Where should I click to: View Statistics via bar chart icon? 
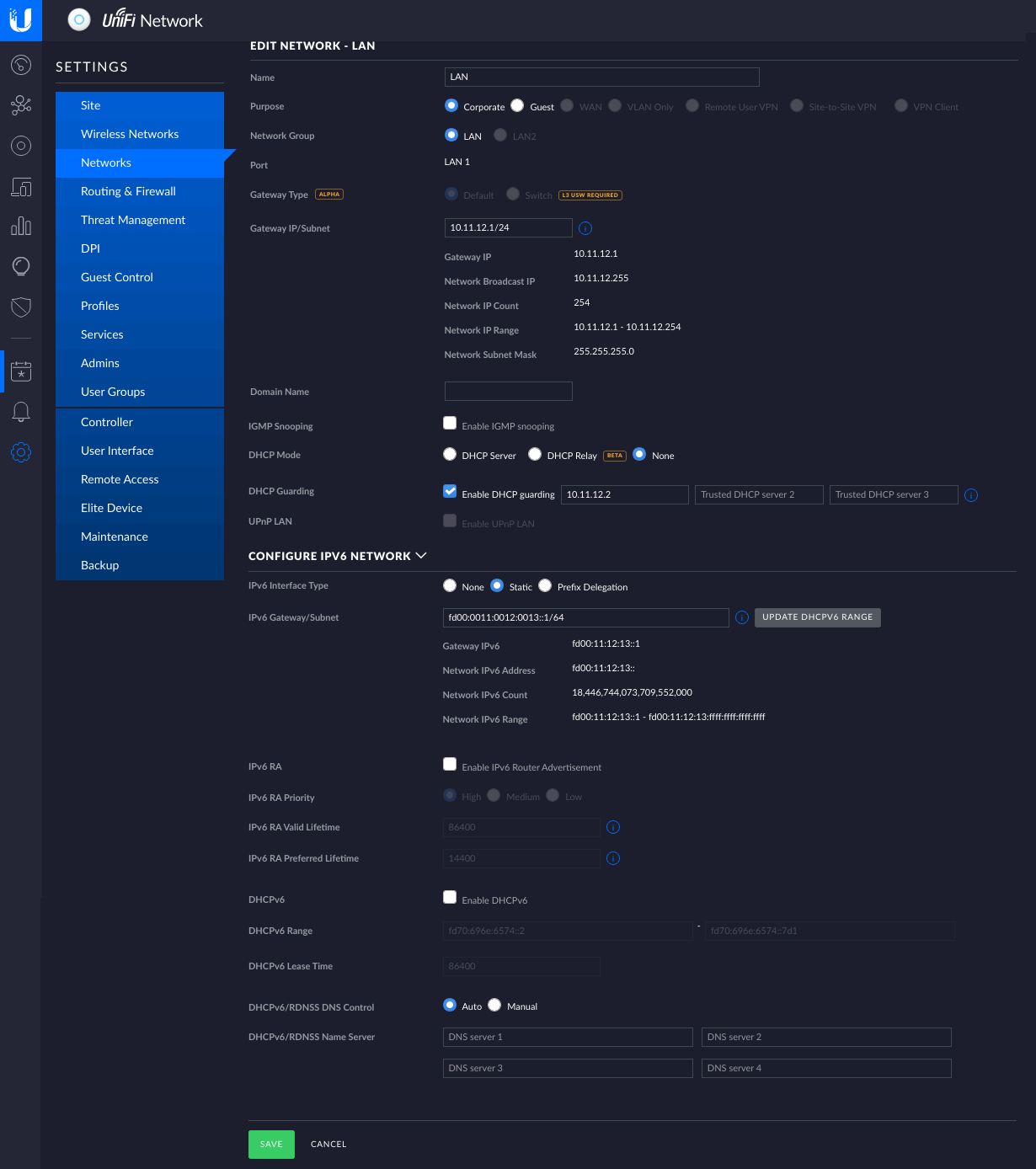tap(21, 226)
